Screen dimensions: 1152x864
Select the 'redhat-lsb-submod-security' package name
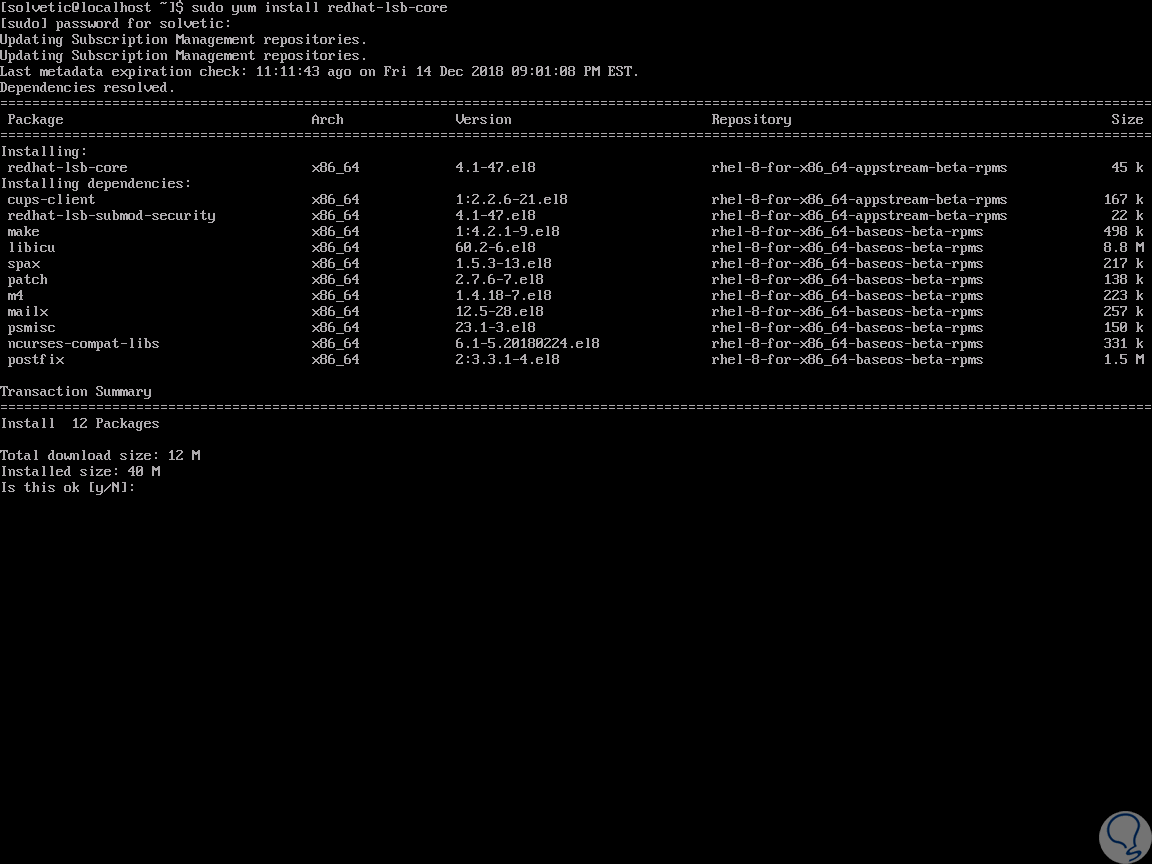pos(112,216)
